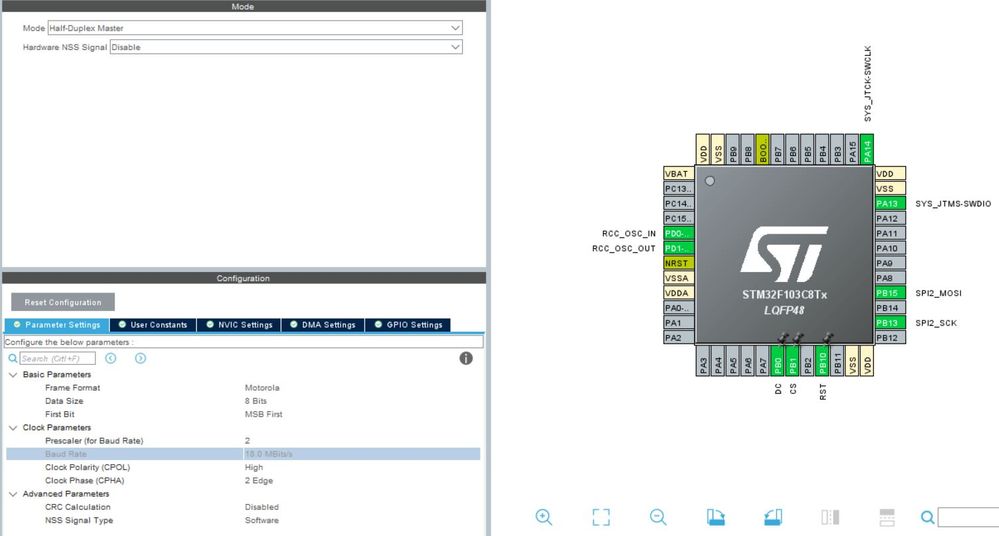Rotate the chip clockwise
999x536 pixels.
click(715, 517)
